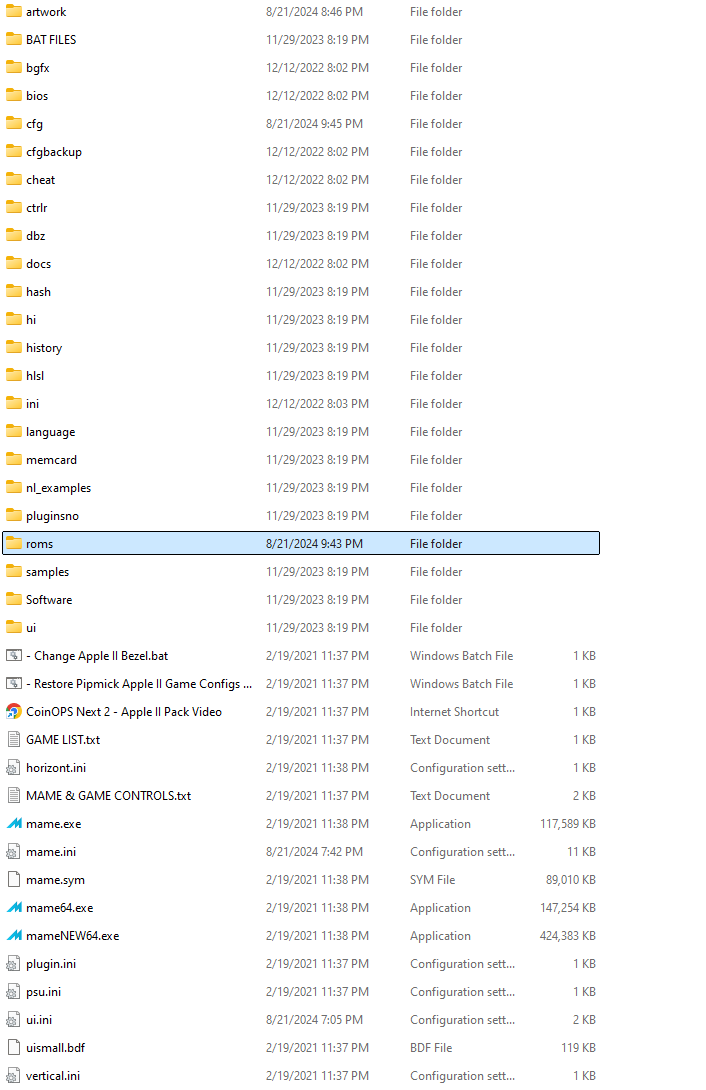This screenshot has width=706, height=1090.
Task: Click the 8/21/2024 7:42 PM date
Action: point(314,852)
